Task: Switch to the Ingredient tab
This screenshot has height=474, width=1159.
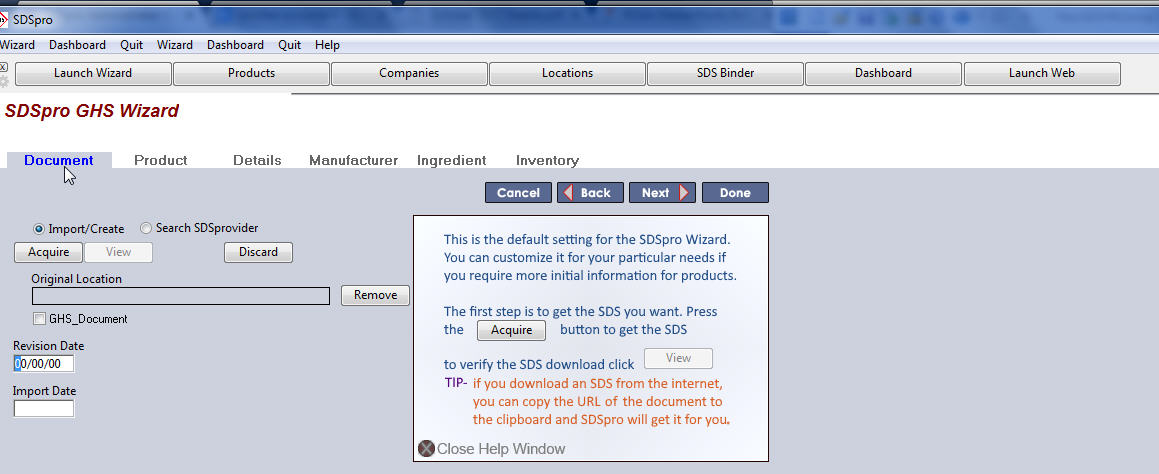Action: [x=452, y=160]
